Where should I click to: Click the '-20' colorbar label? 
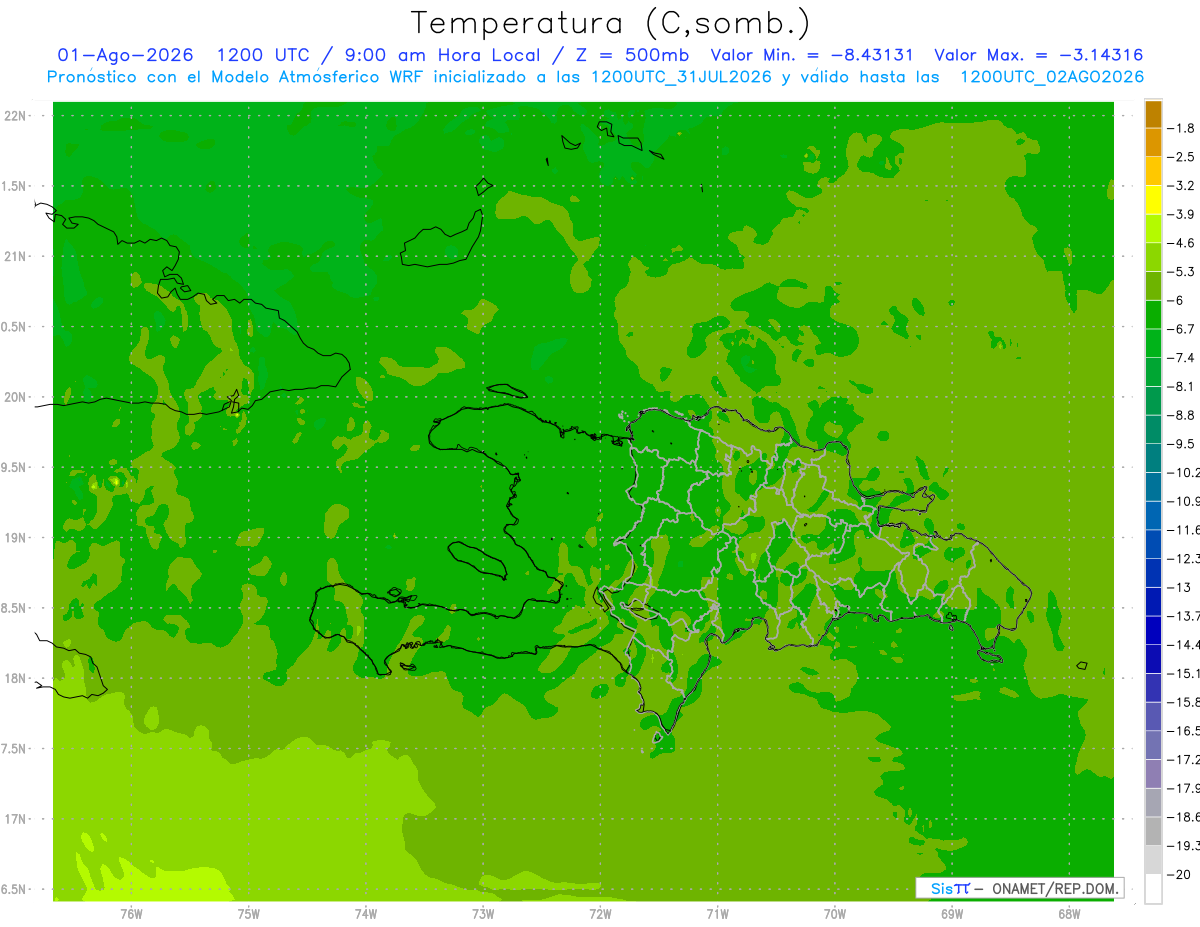pyautogui.click(x=1180, y=874)
